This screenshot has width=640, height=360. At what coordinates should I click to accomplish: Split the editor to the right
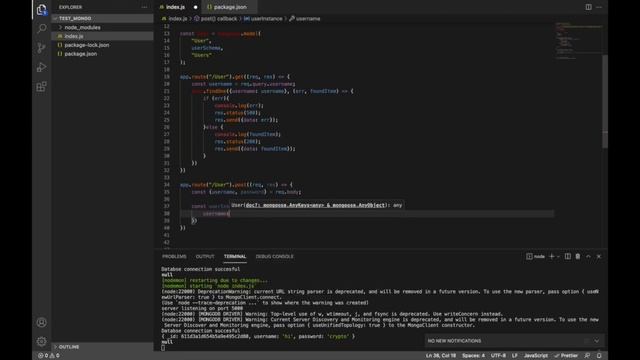pyautogui.click(x=588, y=7)
